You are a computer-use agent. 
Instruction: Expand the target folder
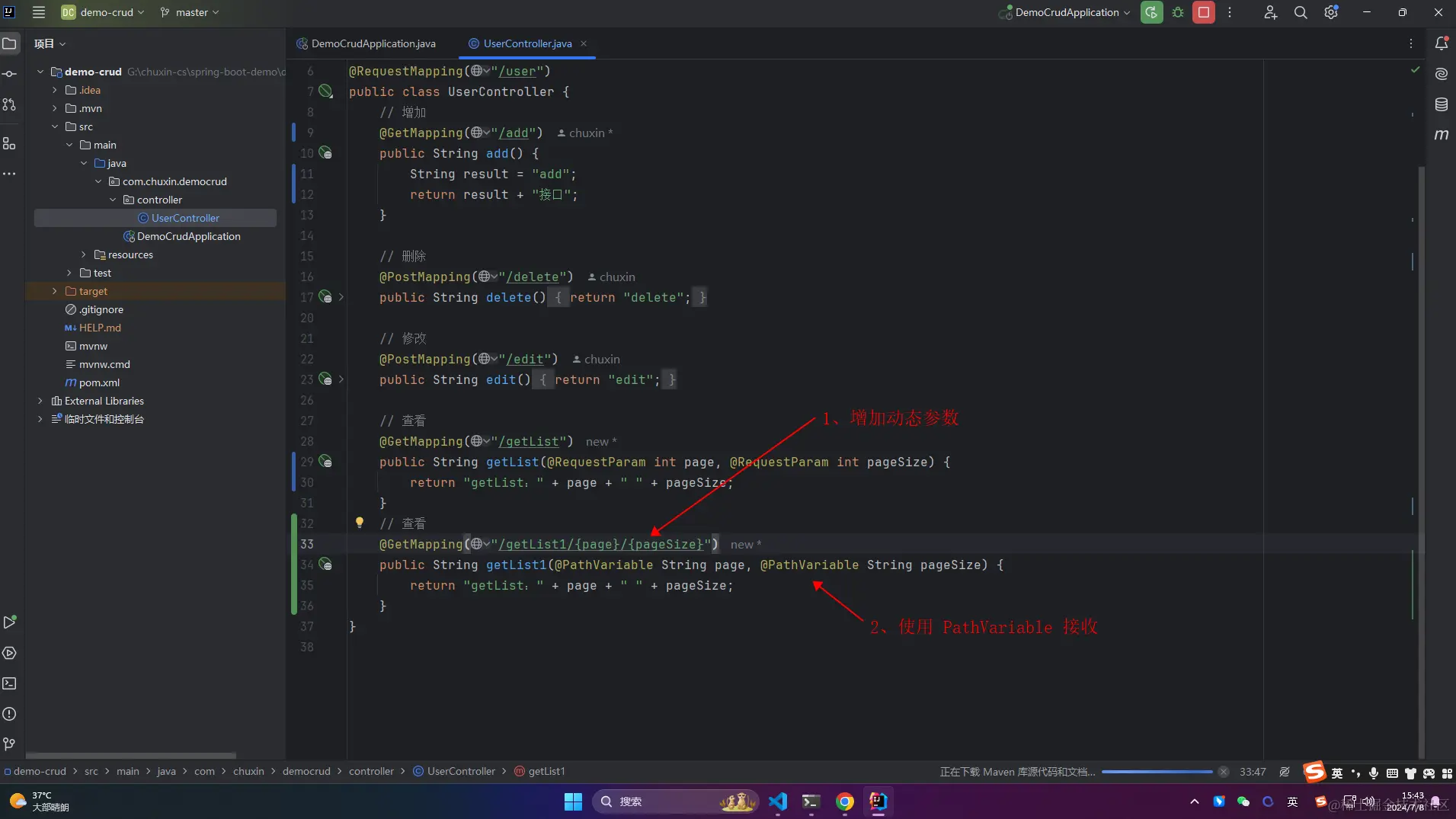click(54, 291)
